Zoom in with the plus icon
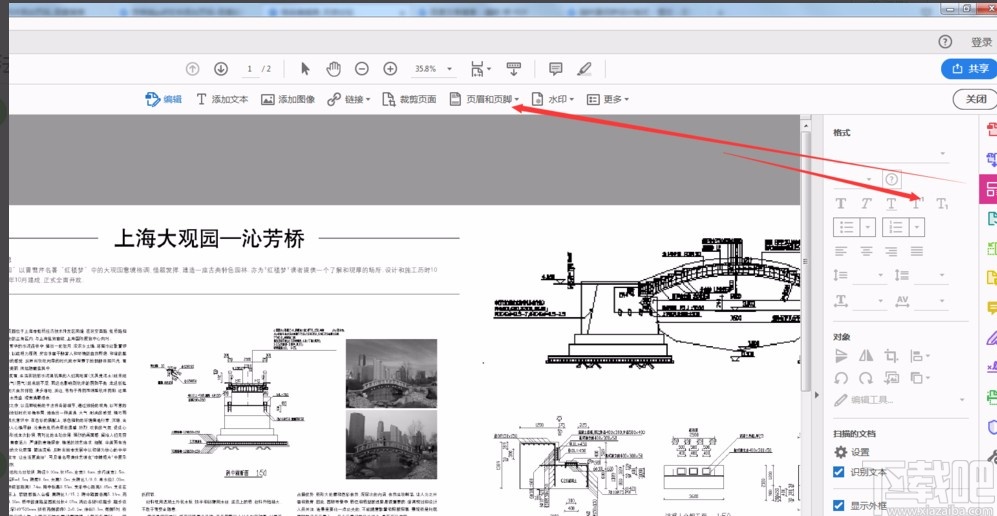The height and width of the screenshot is (516, 997). click(390, 69)
